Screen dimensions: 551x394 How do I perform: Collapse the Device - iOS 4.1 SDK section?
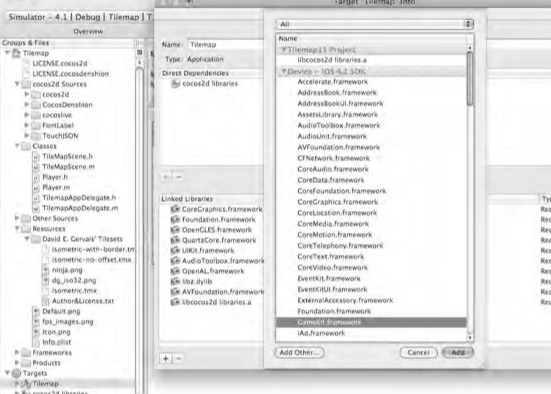click(284, 71)
